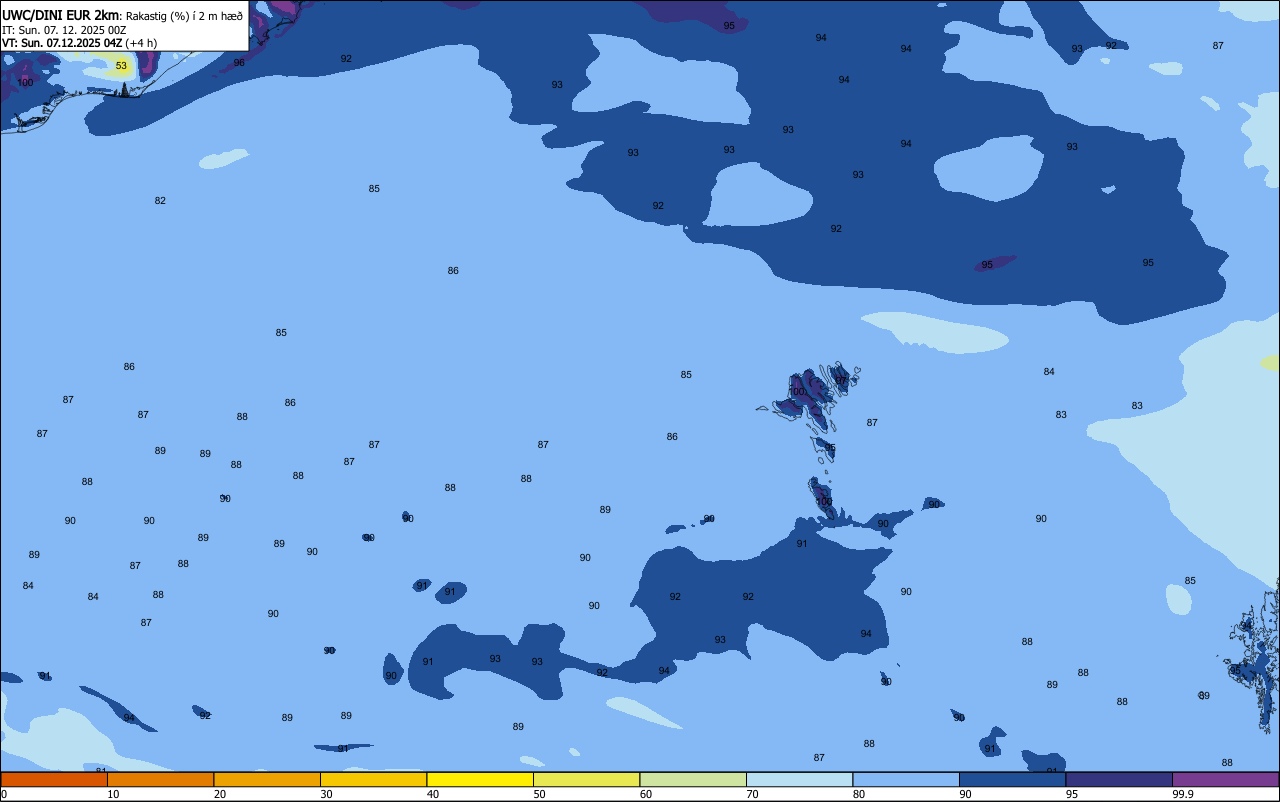Click the '96' humidity value near the coastline
The width and height of the screenshot is (1280, 802).
(239, 63)
